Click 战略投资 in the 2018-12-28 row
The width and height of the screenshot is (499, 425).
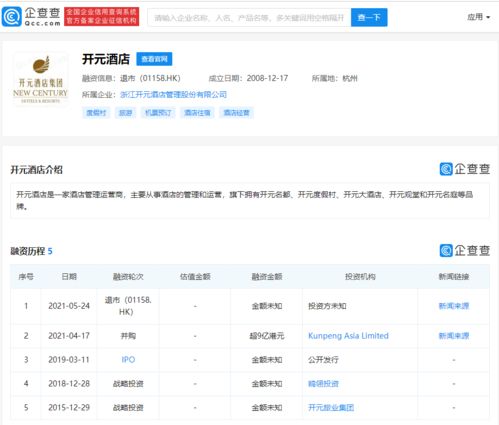[128, 384]
